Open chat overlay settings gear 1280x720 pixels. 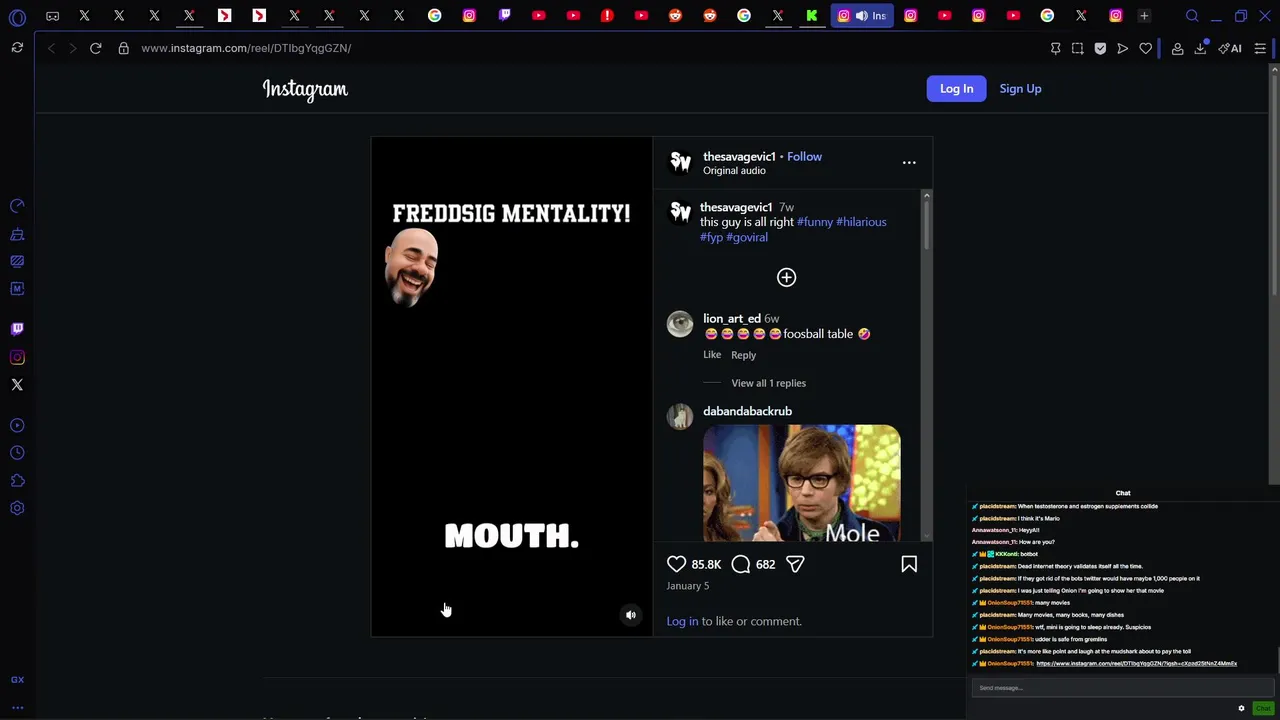[1241, 708]
